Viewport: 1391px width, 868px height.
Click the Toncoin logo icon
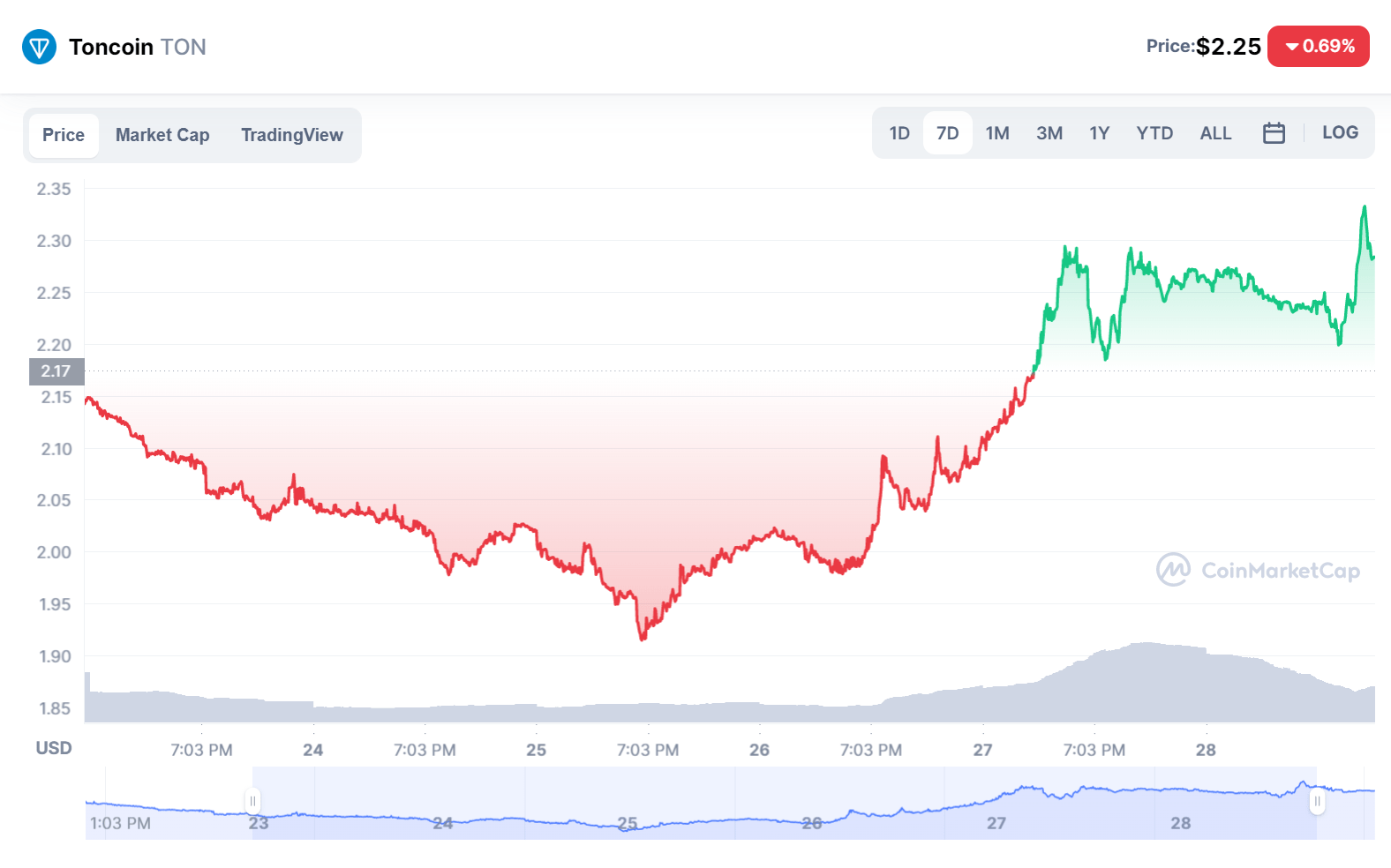pos(39,47)
